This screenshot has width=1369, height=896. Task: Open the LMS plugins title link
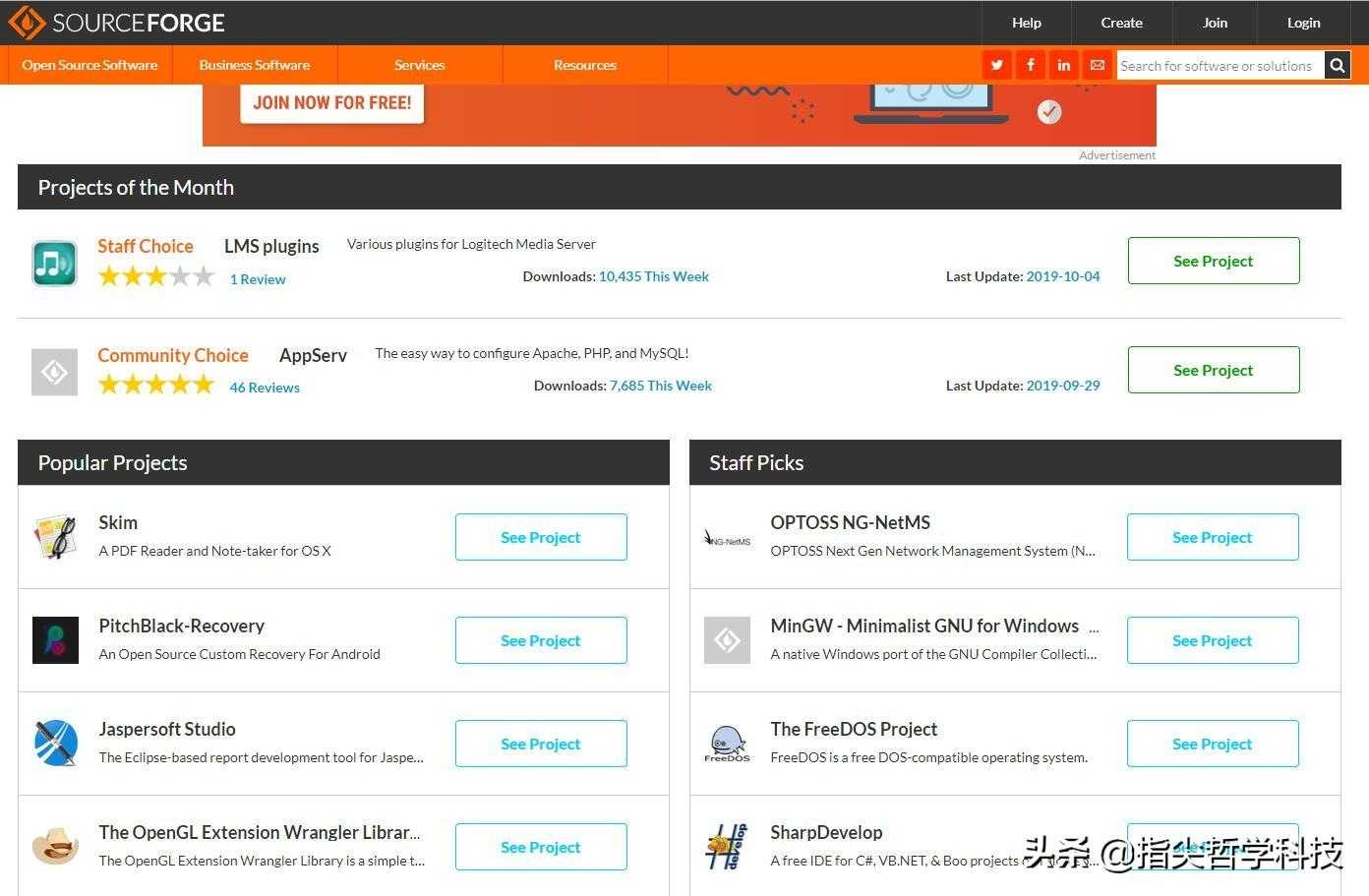pyautogui.click(x=271, y=246)
